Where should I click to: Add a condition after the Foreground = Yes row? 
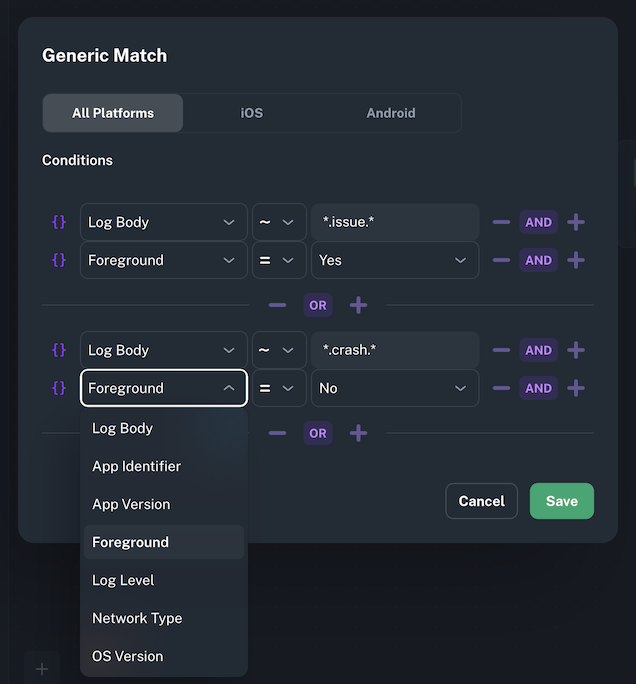click(576, 260)
